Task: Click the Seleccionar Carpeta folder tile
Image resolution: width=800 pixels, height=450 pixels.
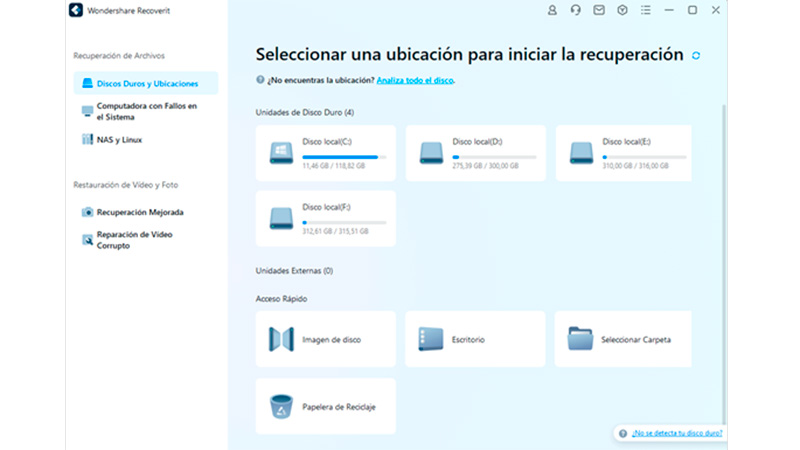Action: pos(623,339)
